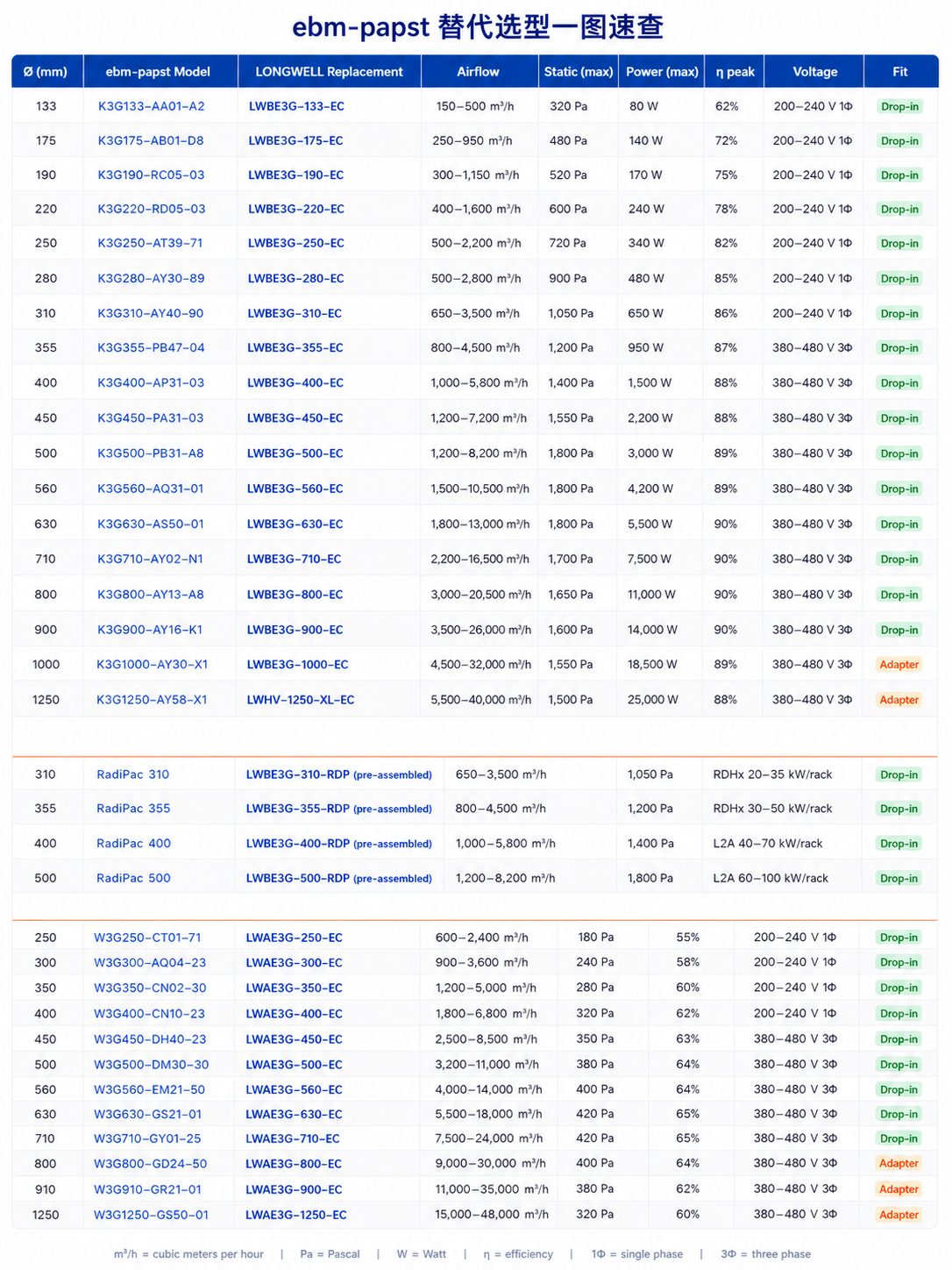This screenshot has height=1270, width=952.
Task: Select the RadiPac 310 link
Action: [x=133, y=774]
